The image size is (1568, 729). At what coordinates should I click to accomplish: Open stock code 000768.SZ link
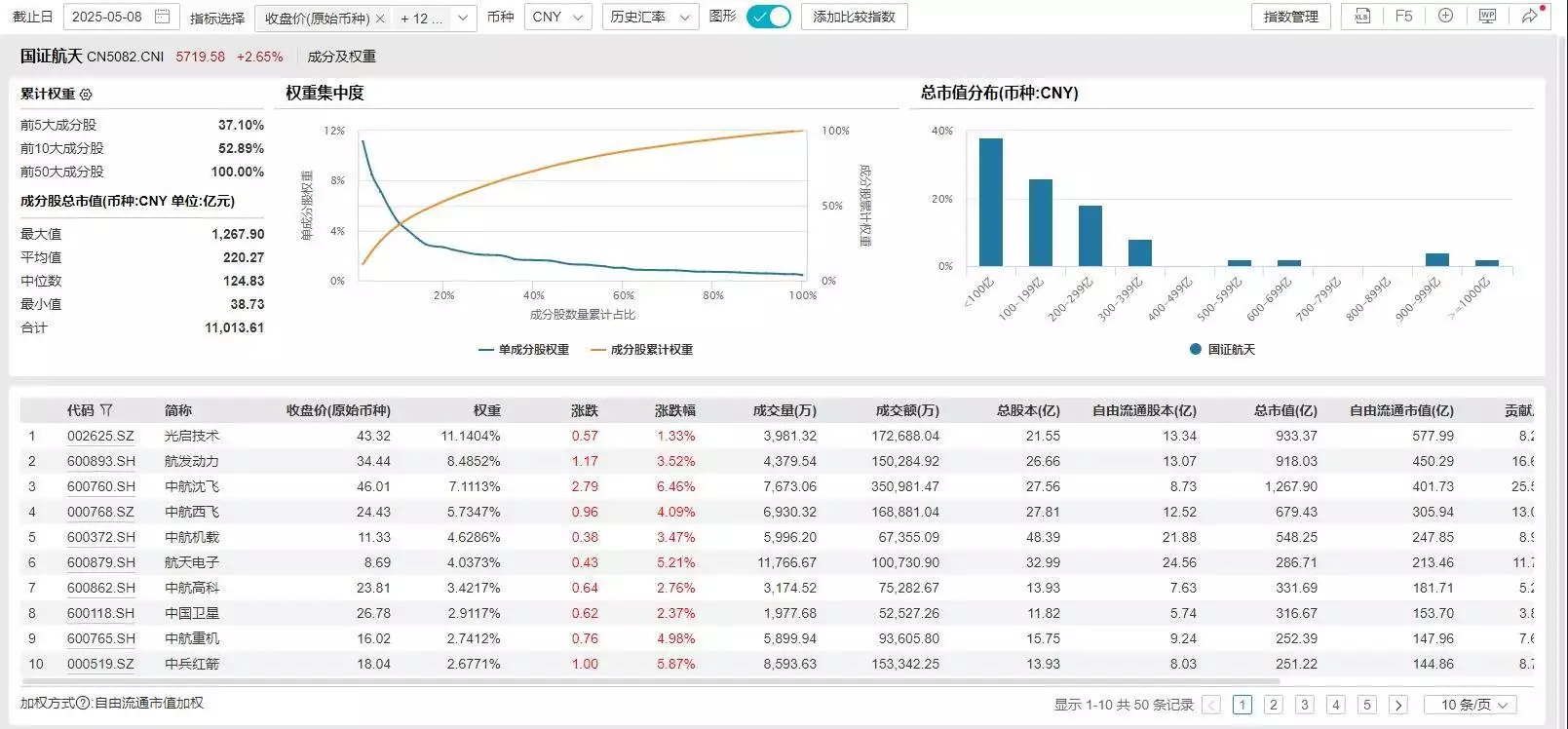click(x=100, y=512)
